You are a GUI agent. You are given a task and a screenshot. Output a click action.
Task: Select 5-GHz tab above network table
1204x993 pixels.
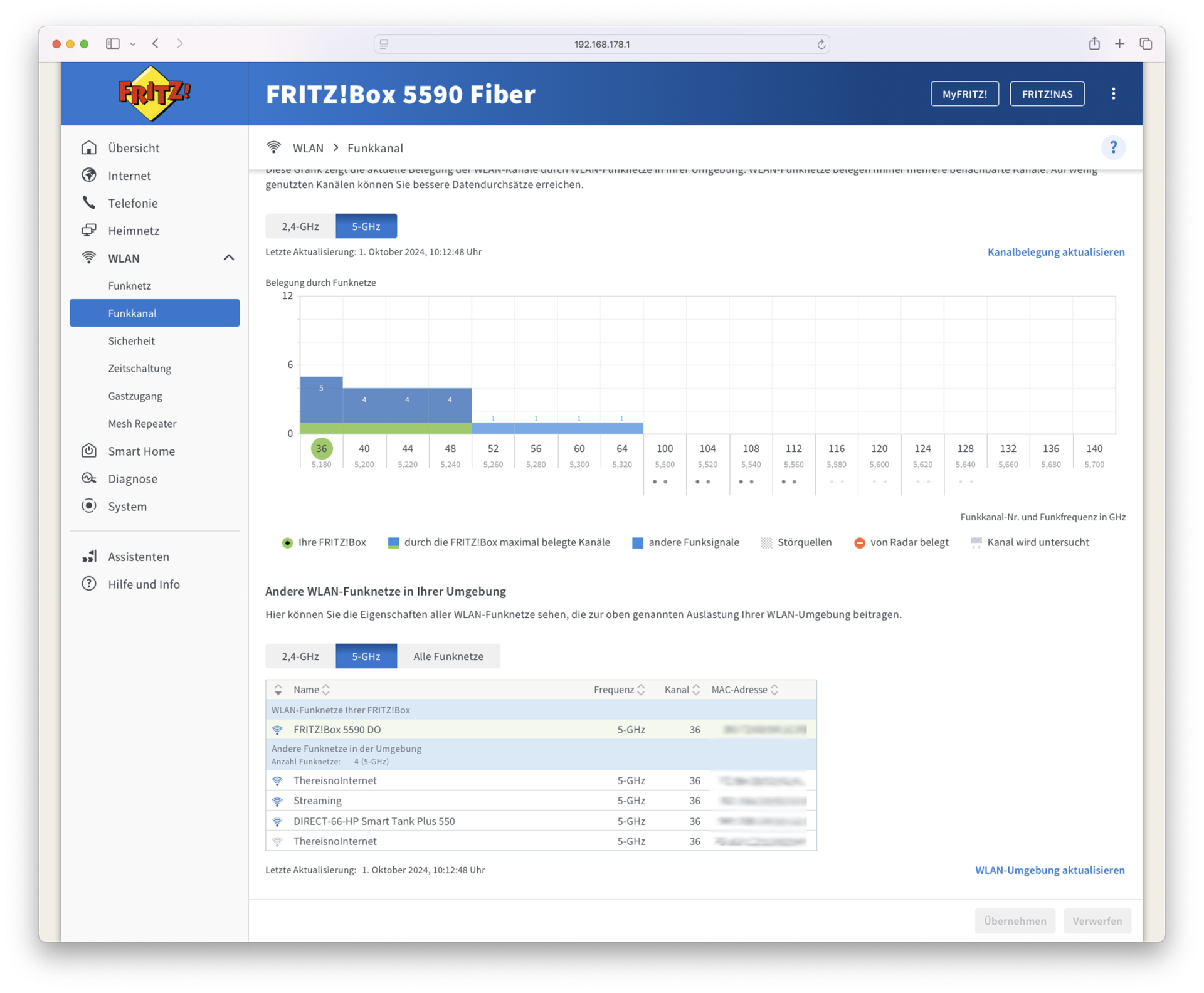(x=366, y=656)
